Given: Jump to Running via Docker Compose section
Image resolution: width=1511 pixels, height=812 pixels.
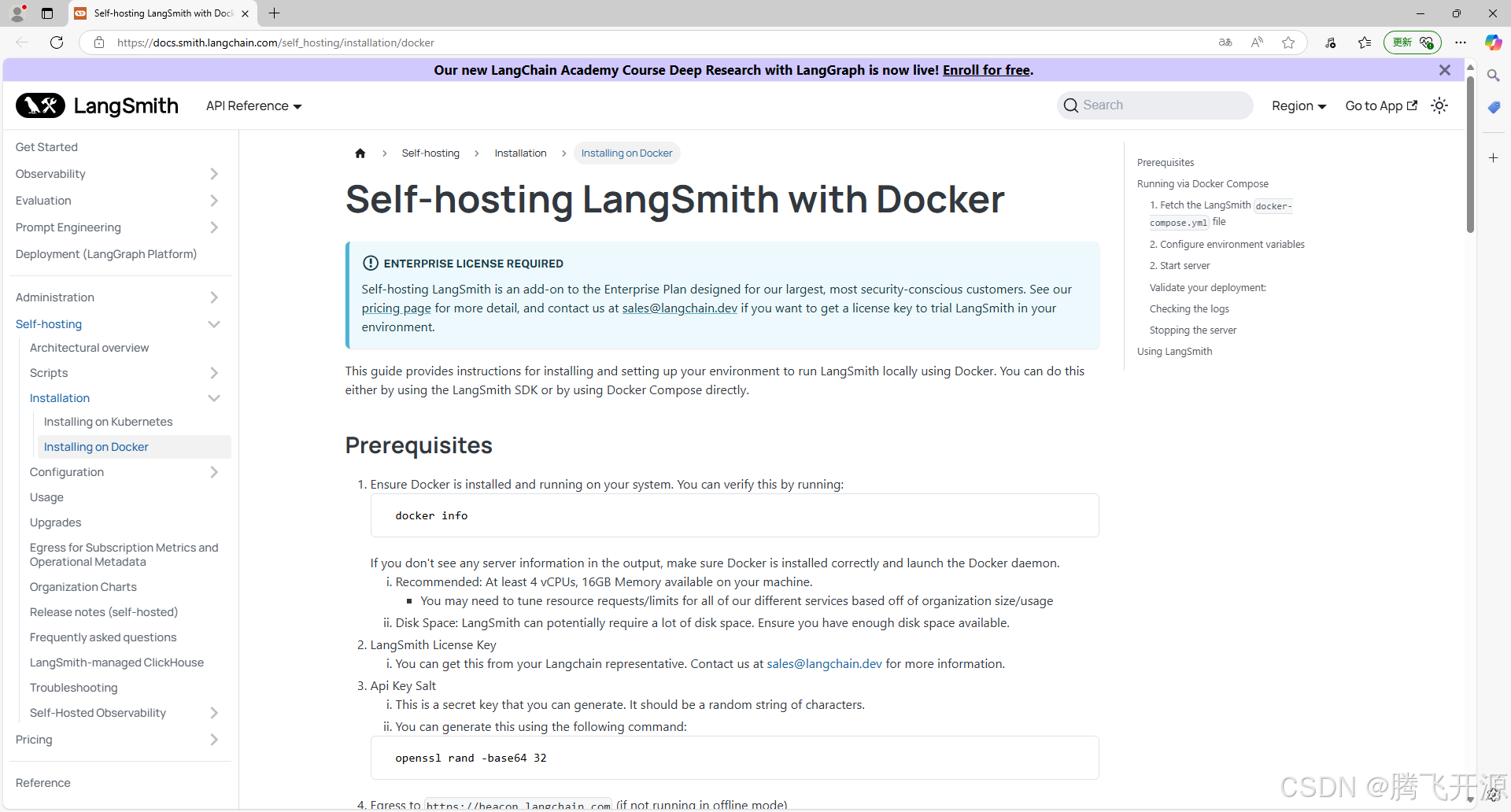Looking at the screenshot, I should click(1203, 184).
